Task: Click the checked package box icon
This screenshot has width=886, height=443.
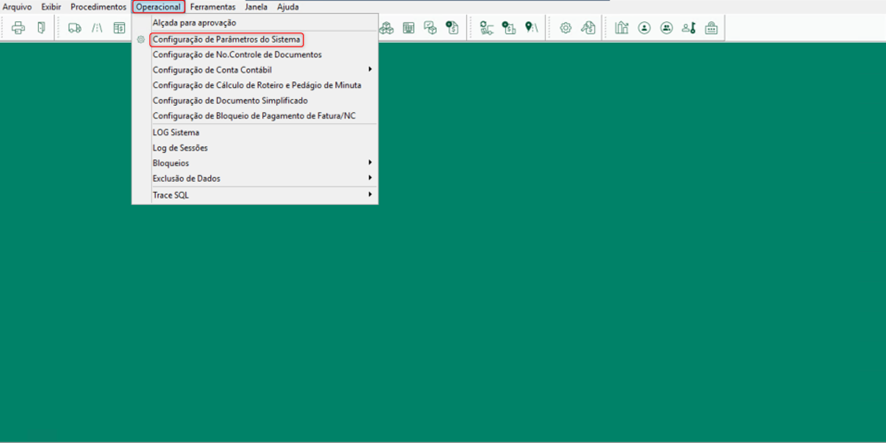Action: click(431, 28)
